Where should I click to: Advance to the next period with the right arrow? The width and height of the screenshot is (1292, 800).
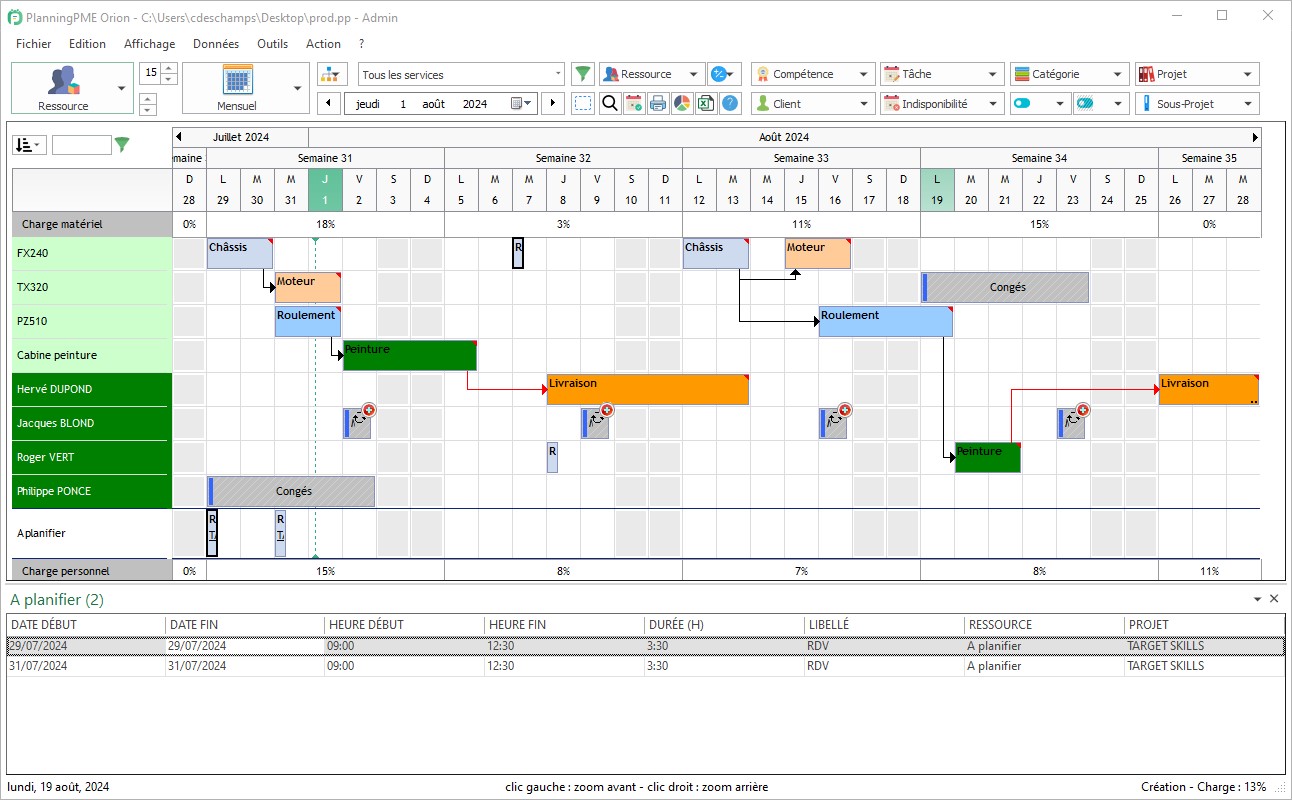[x=551, y=103]
